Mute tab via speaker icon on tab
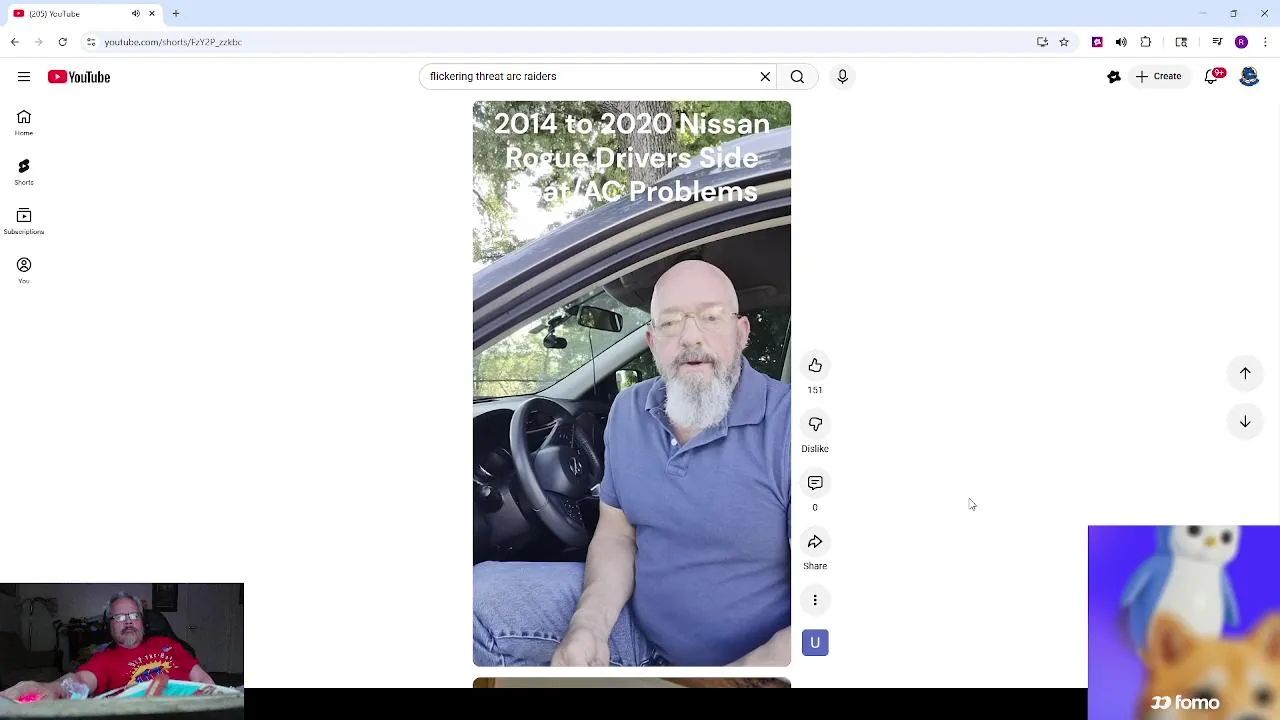Screen dimensions: 1280x720 pos(136,14)
